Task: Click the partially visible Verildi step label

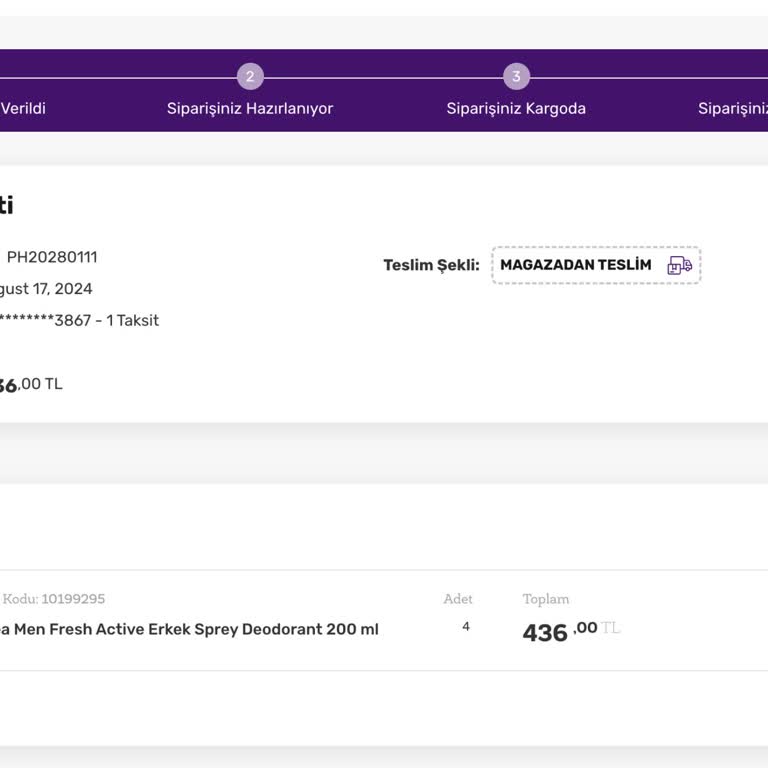Action: click(x=23, y=108)
